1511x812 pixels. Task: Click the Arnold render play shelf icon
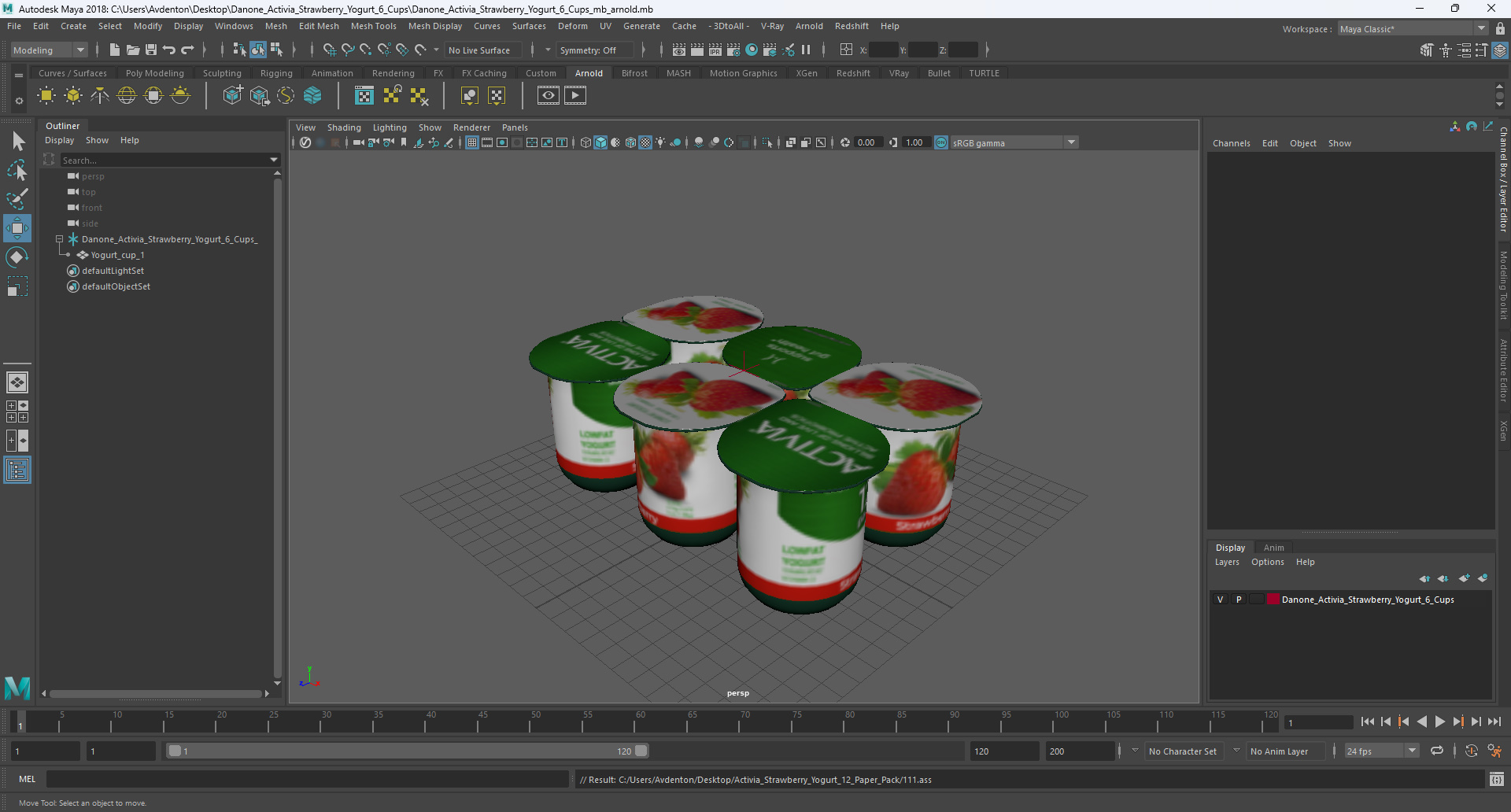point(575,96)
